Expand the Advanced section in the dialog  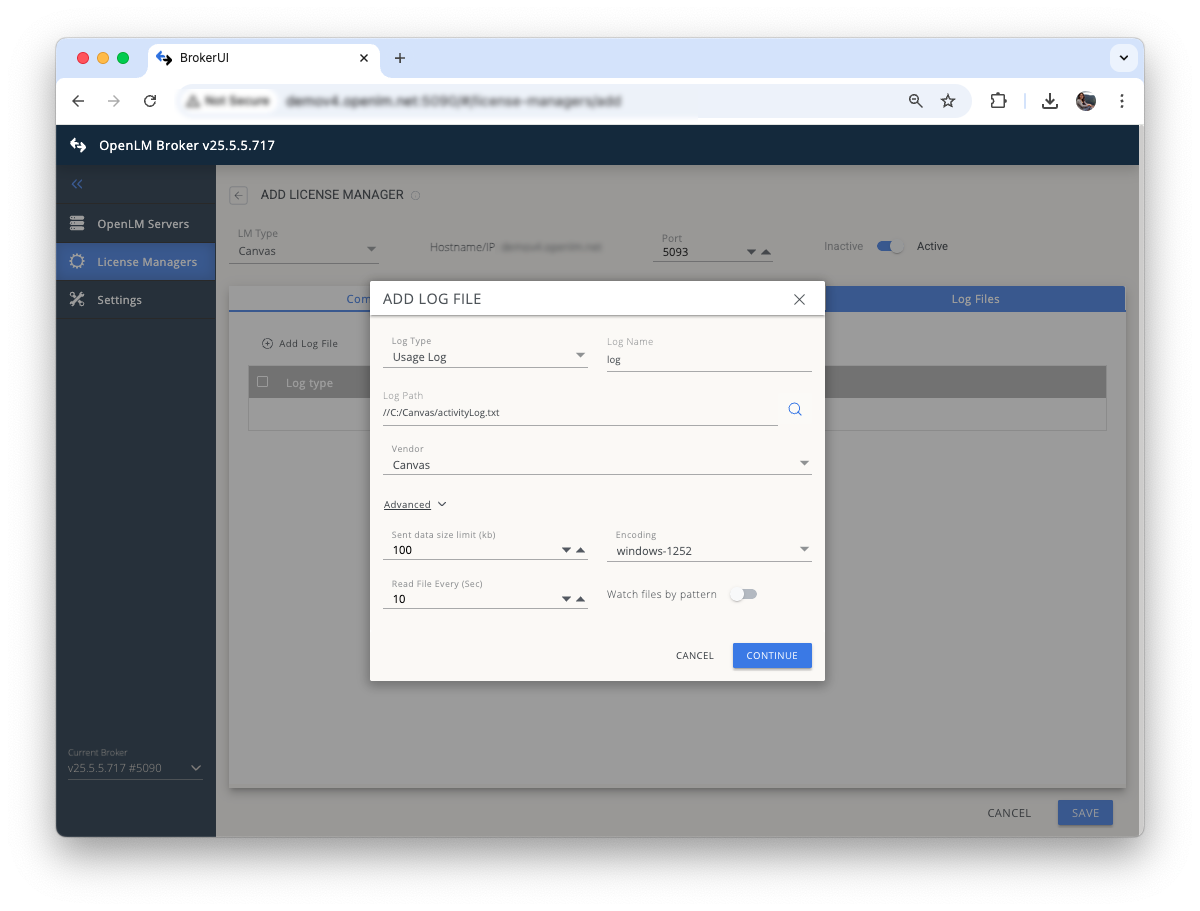click(415, 503)
